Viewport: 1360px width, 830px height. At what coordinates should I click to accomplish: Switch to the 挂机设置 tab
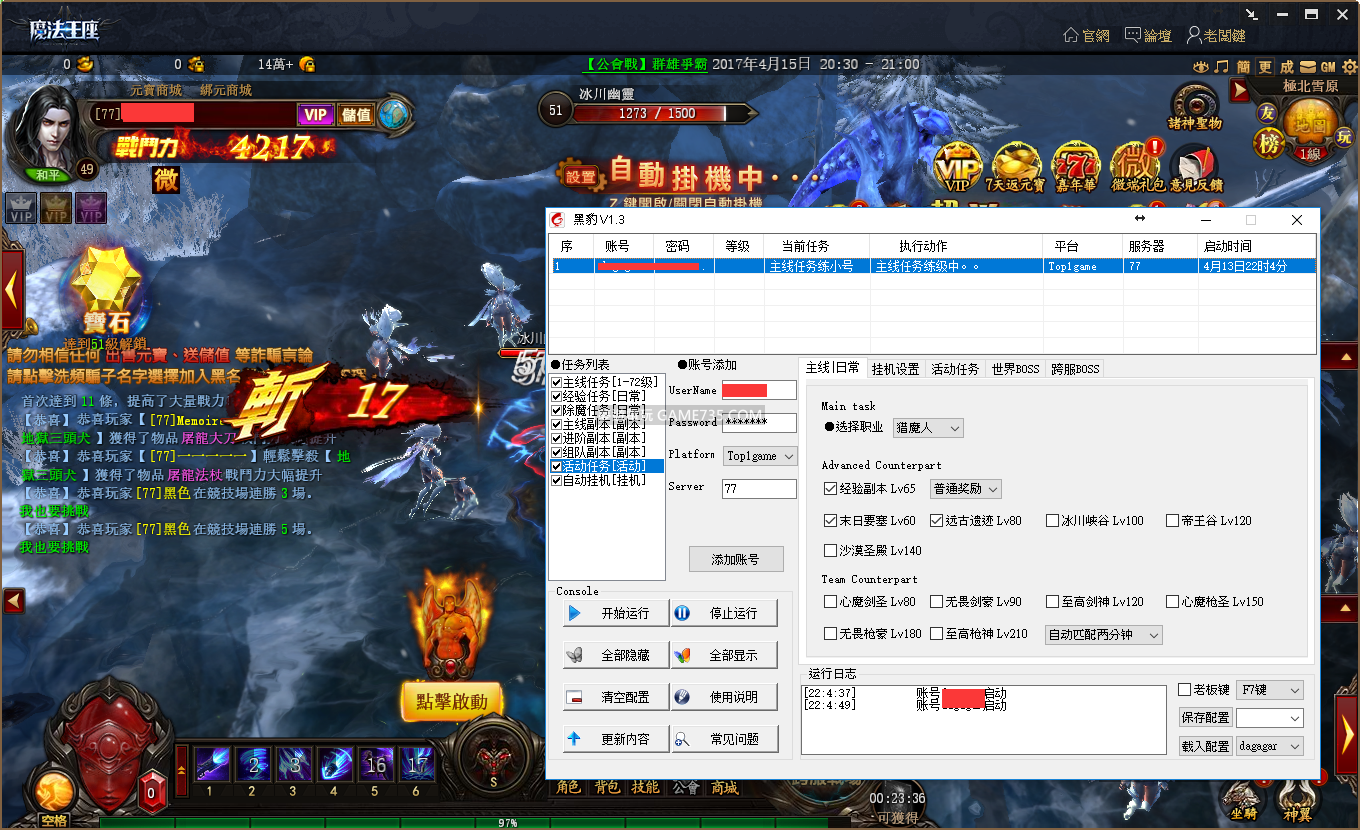(x=894, y=369)
